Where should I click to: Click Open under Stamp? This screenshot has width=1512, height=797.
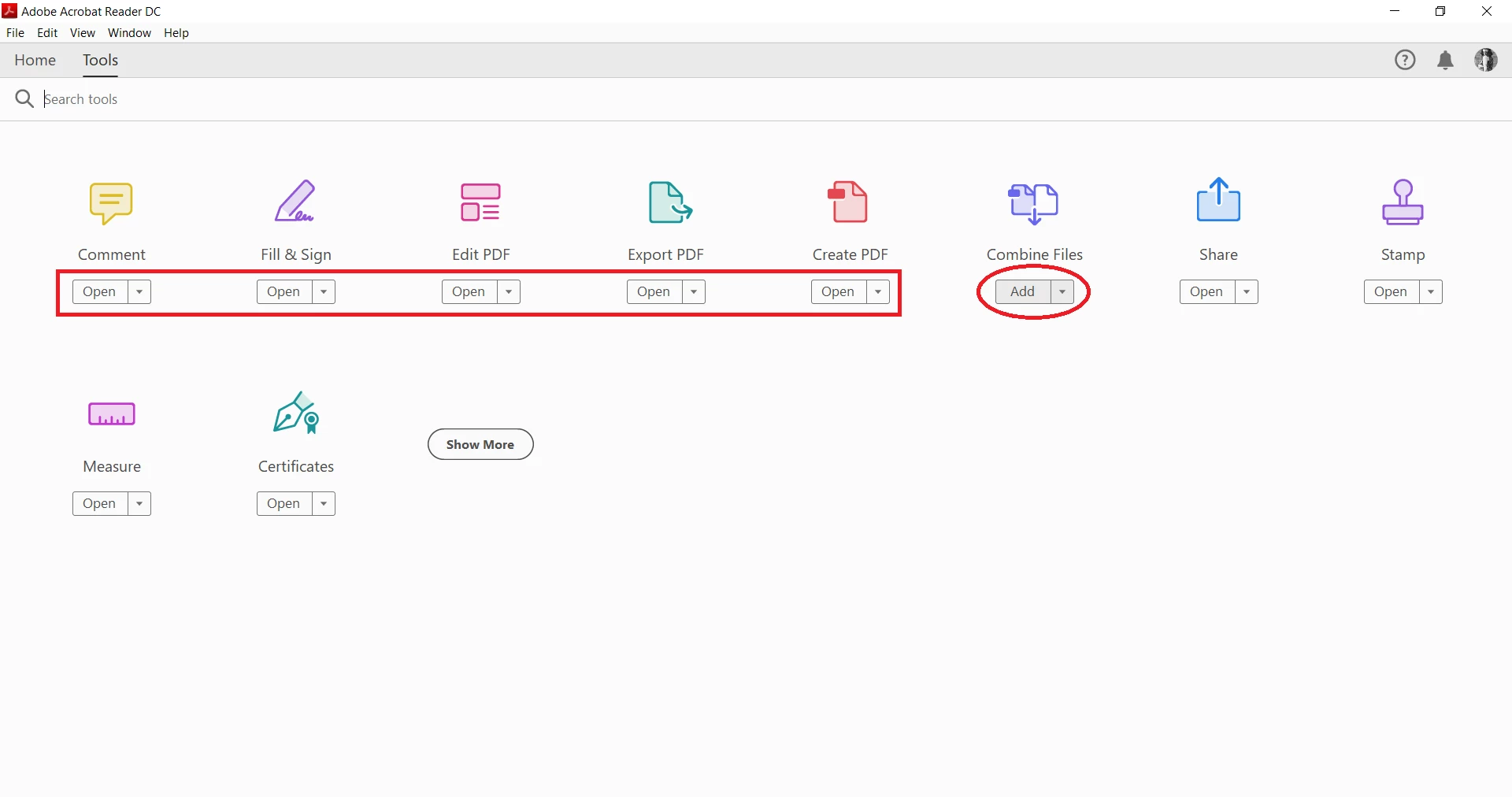(x=1392, y=291)
